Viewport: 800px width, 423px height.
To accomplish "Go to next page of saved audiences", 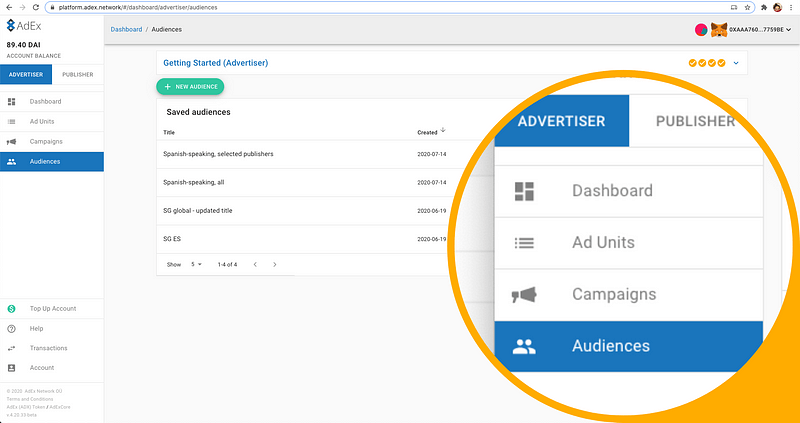I will click(x=274, y=264).
